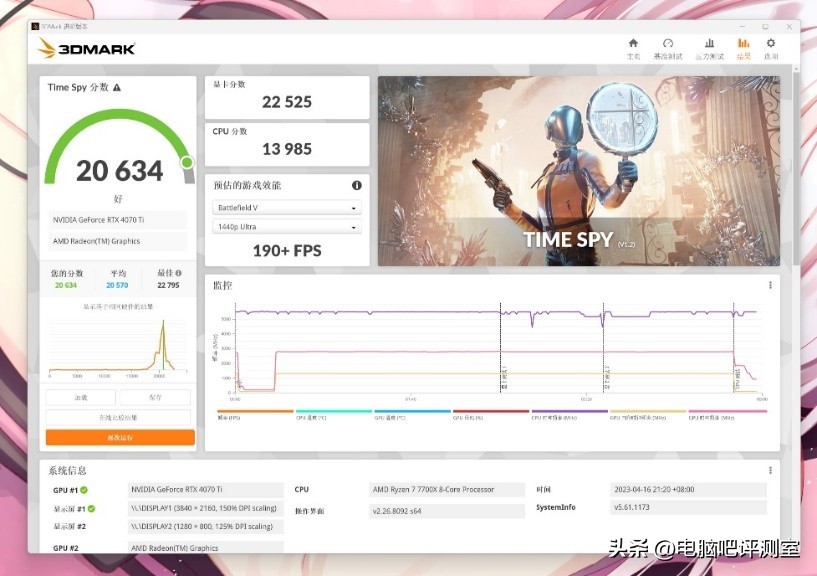Viewport: 817px width, 576px height.
Task: Toggle the purple CPU clock frequency legend
Action: pyautogui.click(x=570, y=411)
